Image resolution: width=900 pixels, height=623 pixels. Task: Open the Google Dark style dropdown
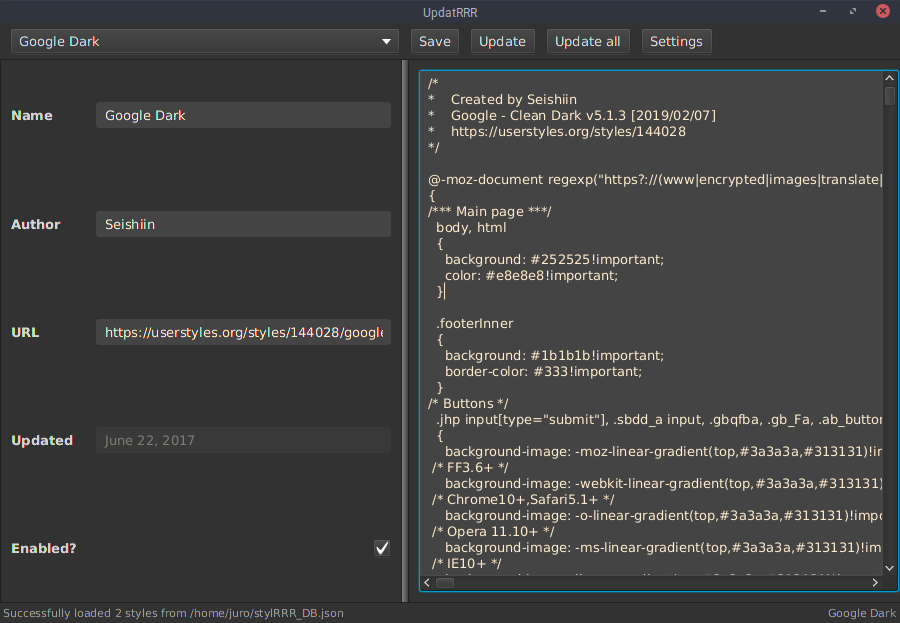[x=204, y=41]
